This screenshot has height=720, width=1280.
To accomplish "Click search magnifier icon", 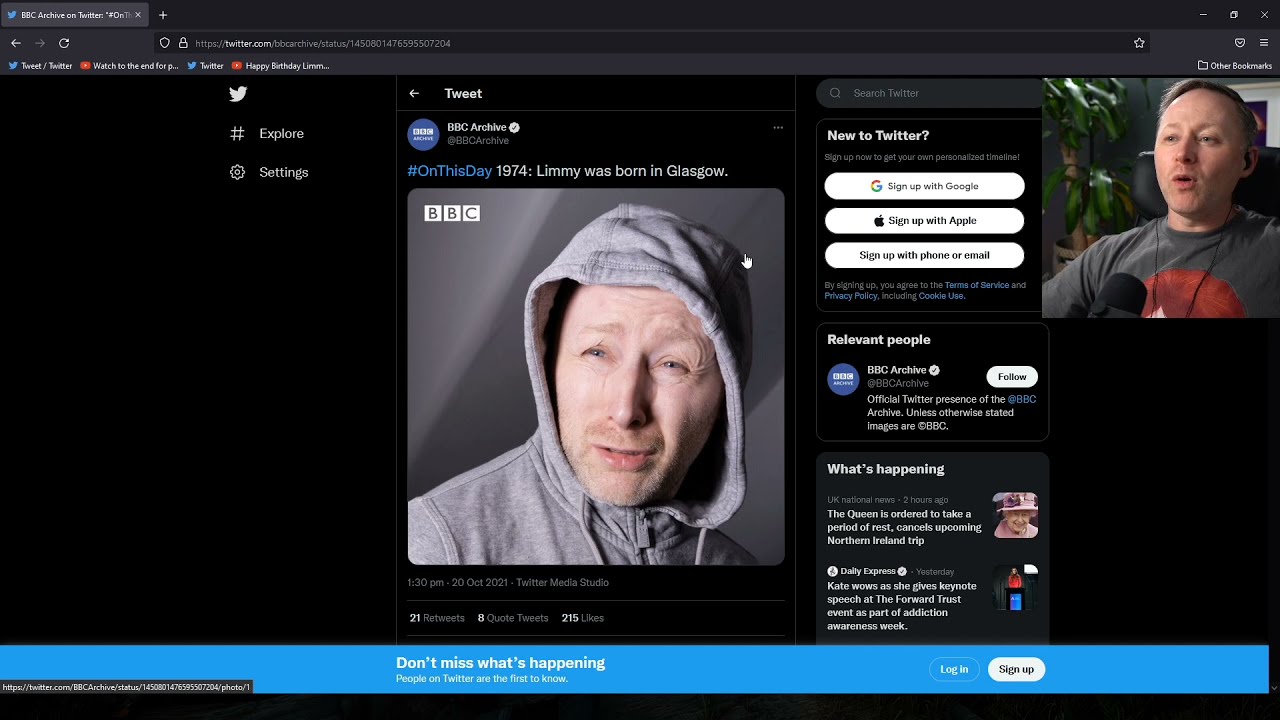I will 835,93.
